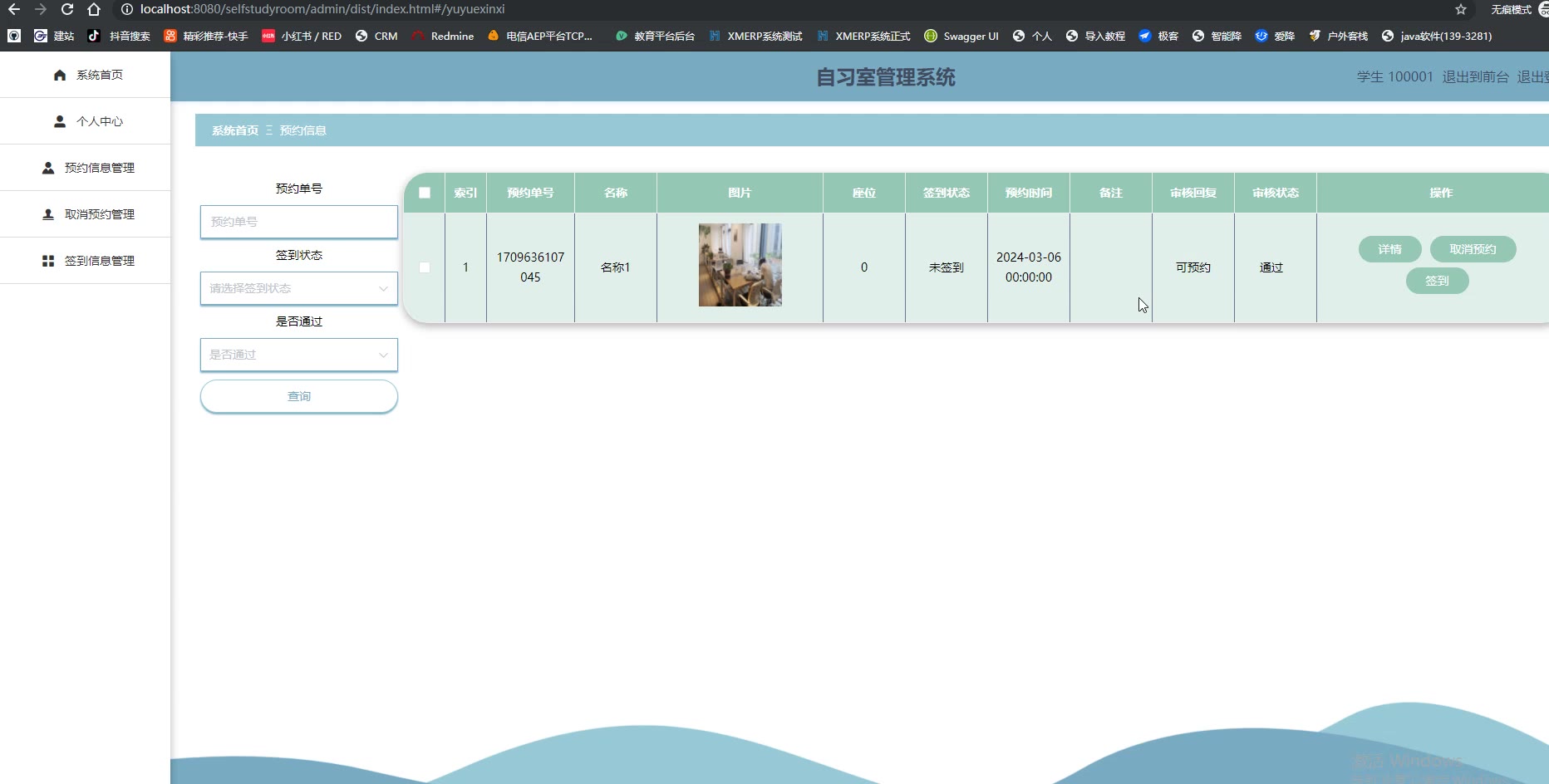The width and height of the screenshot is (1549, 784).
Task: Click the user icon beside 预约信息管理
Action: [48, 168]
